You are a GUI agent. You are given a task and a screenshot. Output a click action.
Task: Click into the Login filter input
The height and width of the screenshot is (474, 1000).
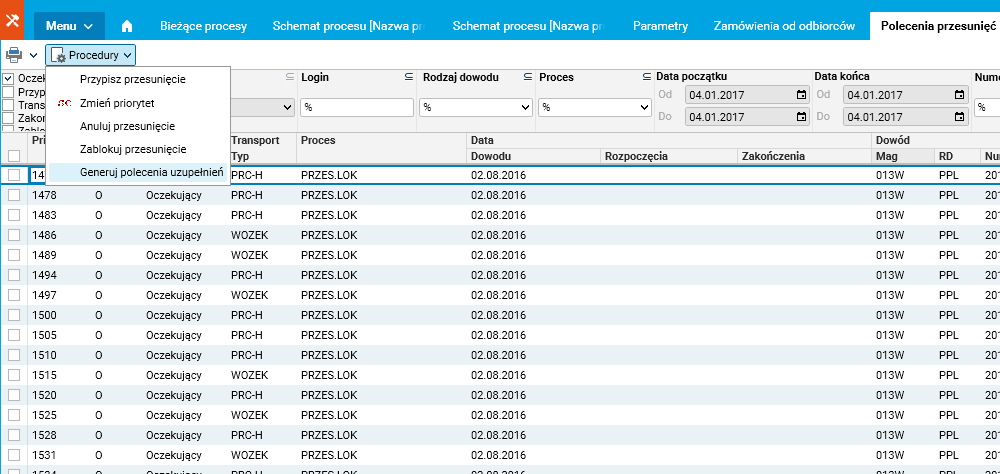[357, 107]
